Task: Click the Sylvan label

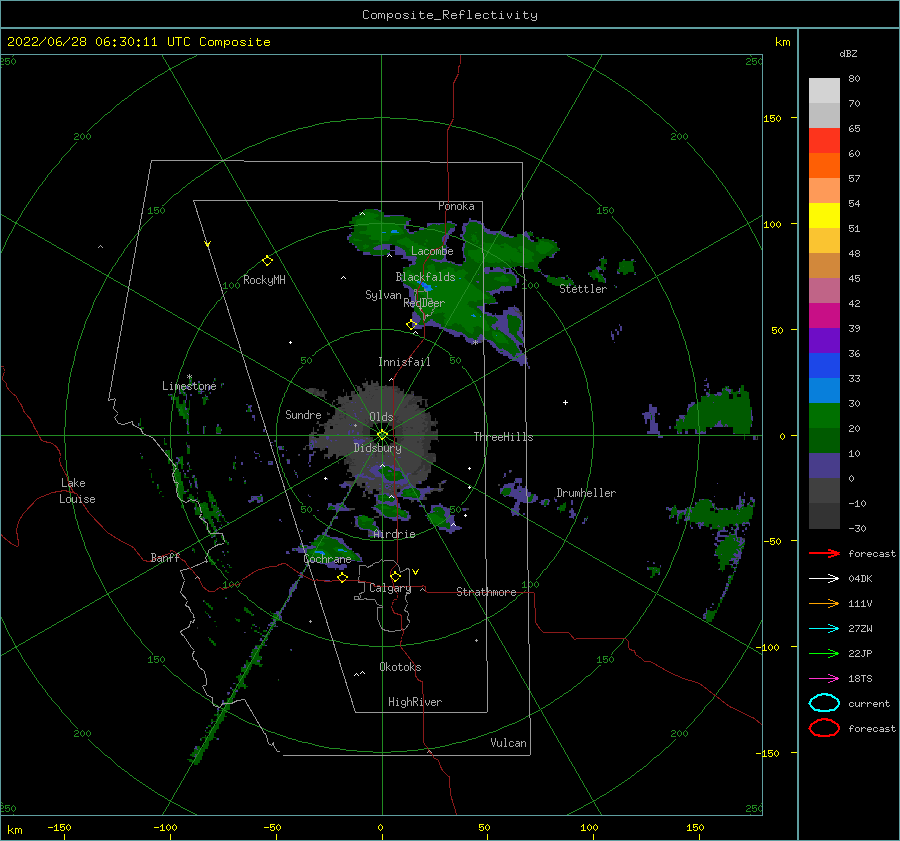Action: tap(383, 295)
